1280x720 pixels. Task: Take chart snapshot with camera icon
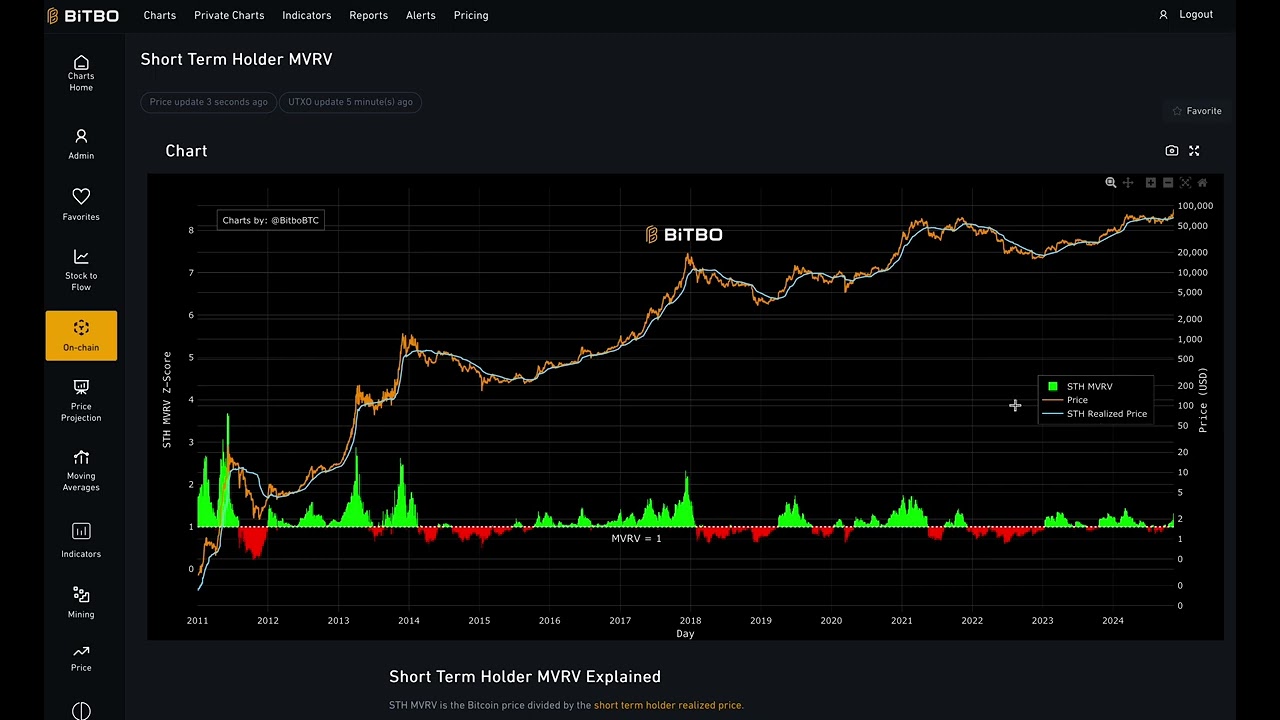(1172, 151)
